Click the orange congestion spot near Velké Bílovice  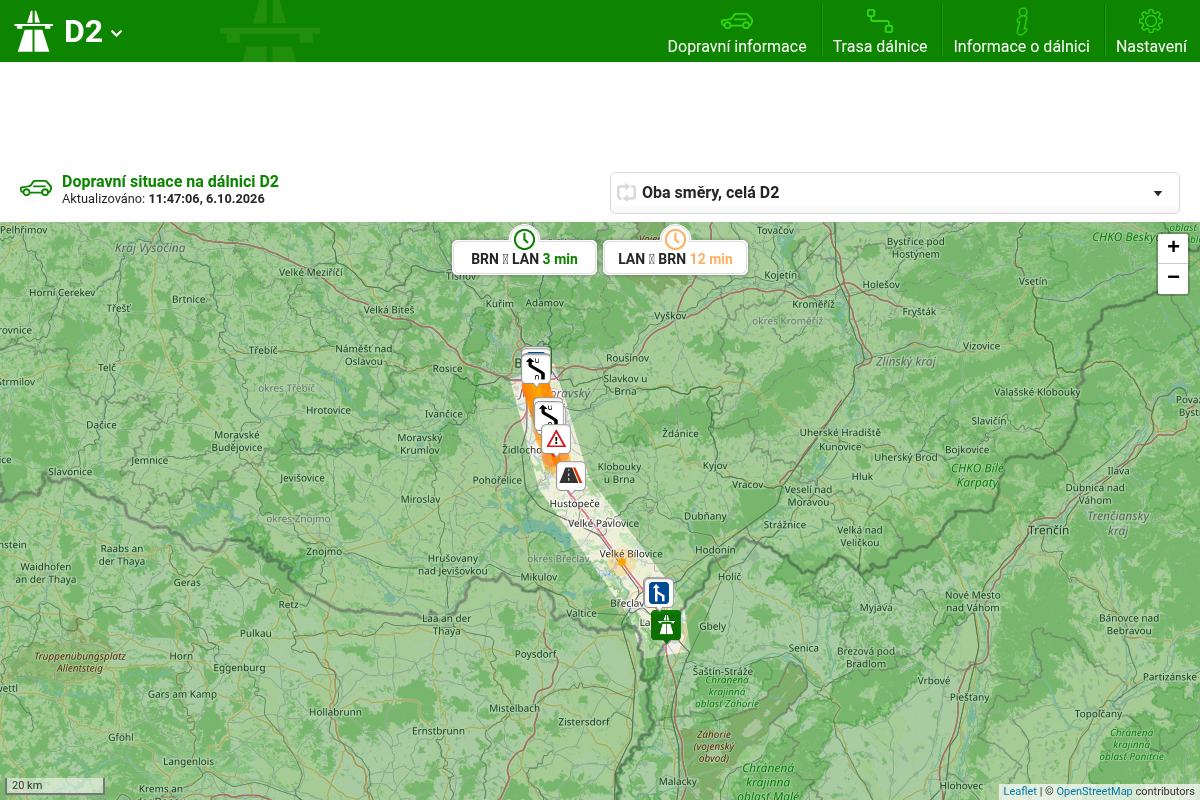(x=622, y=562)
